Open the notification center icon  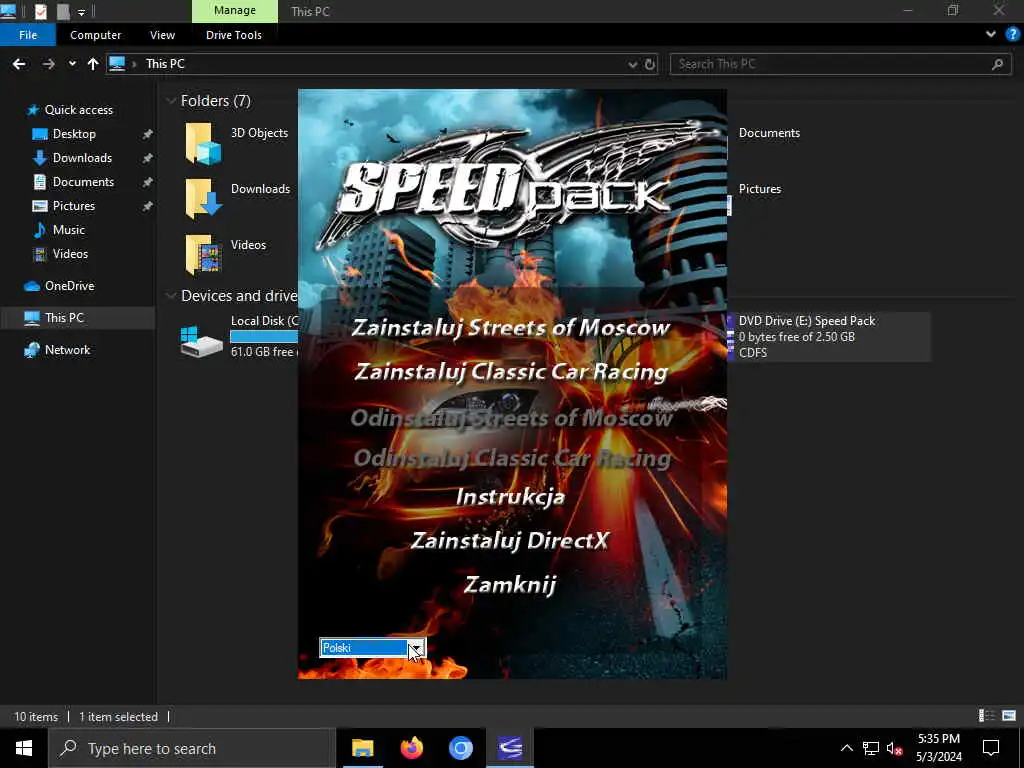click(x=991, y=748)
